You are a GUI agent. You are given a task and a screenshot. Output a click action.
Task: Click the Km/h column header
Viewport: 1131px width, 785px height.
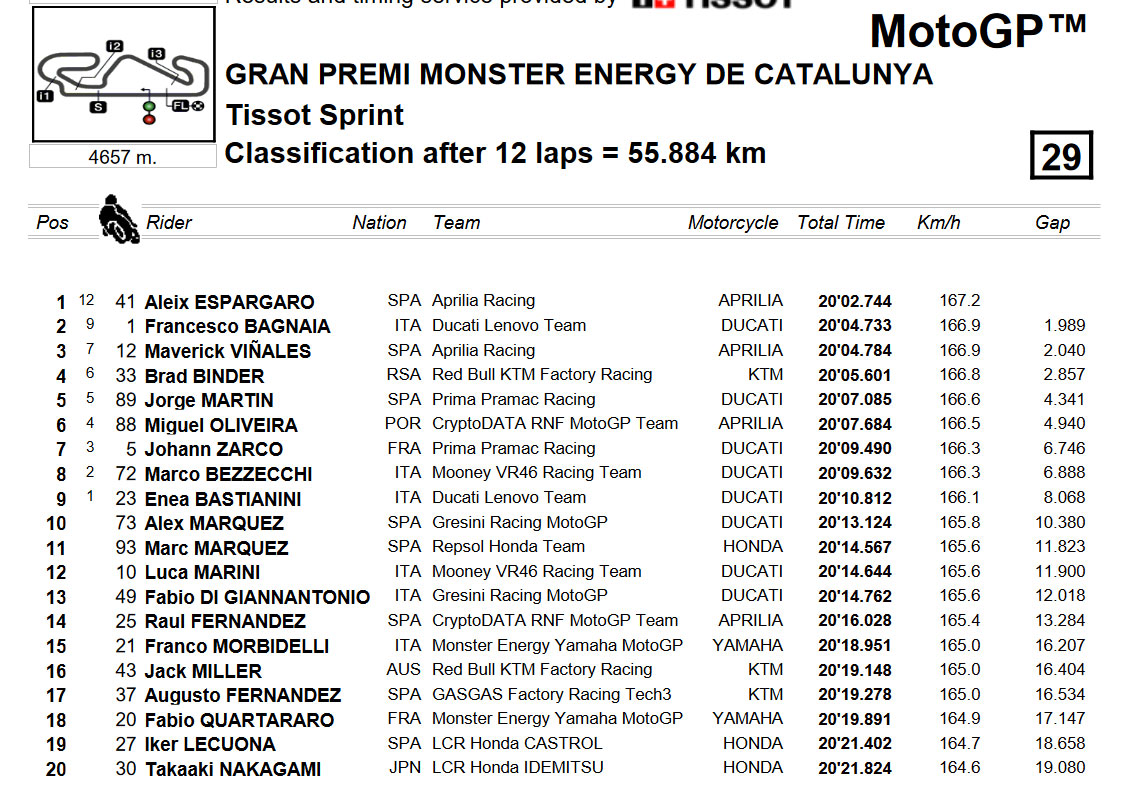click(938, 222)
